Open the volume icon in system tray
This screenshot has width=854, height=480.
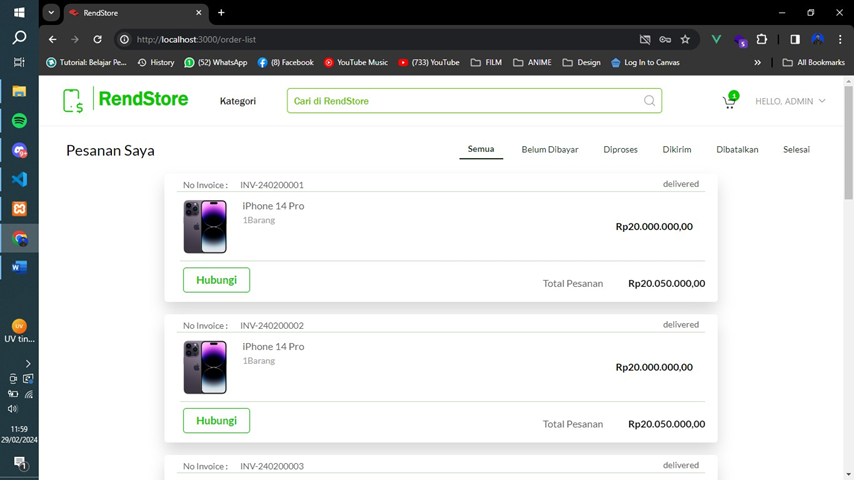point(13,409)
